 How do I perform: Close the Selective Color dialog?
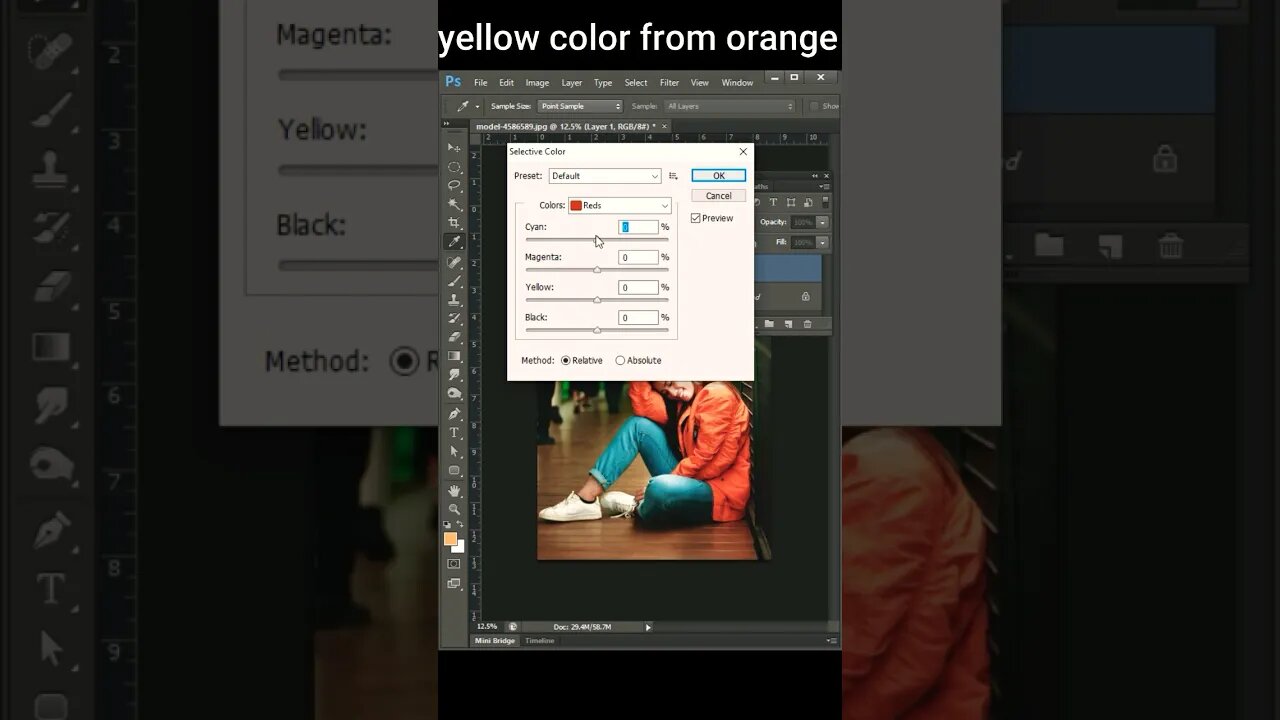743,152
